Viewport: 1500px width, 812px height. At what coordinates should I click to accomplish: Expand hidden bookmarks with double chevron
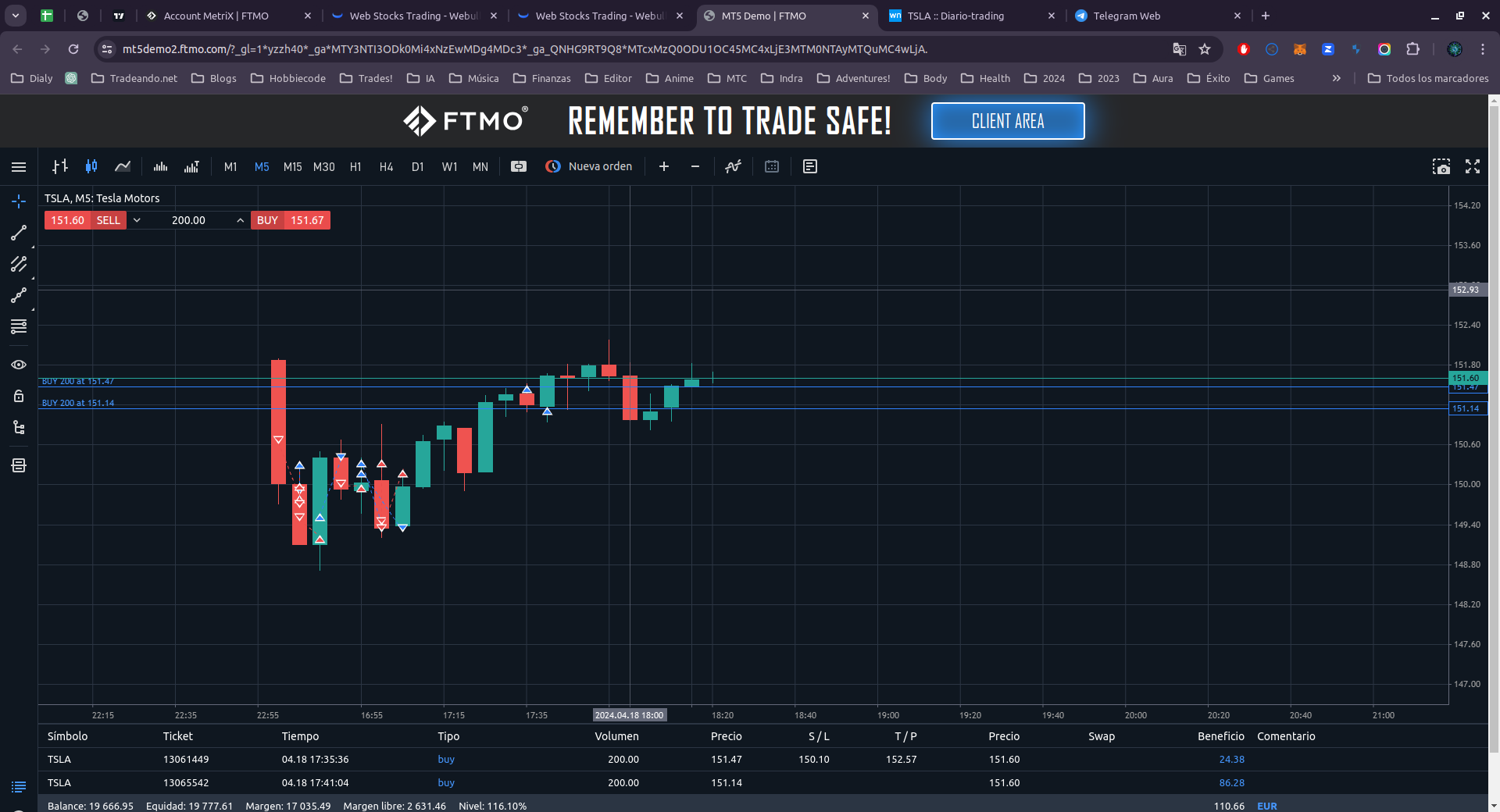coord(1337,78)
